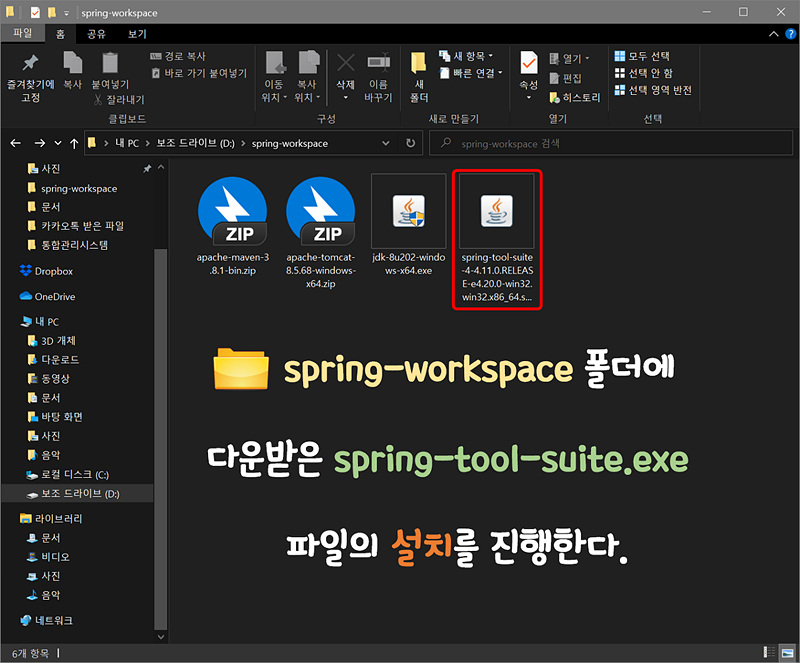Click Select all (모두 선택)
The width and height of the screenshot is (800, 663).
coord(642,56)
